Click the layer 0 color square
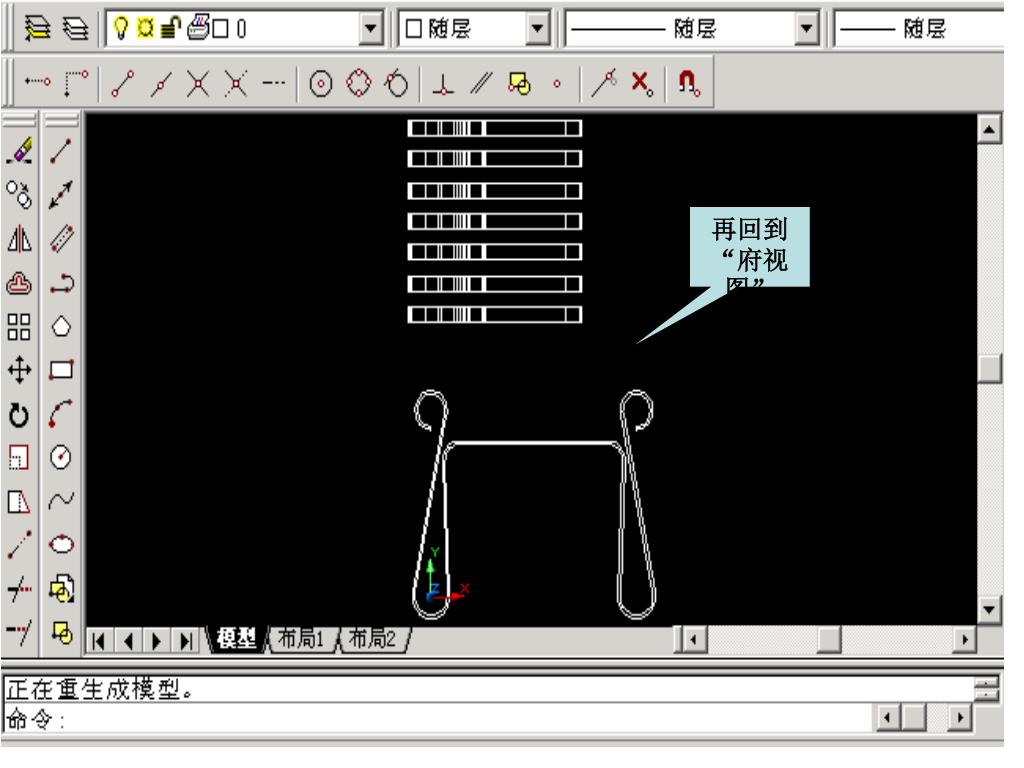Screen dimensions: 1024x768 click(221, 29)
